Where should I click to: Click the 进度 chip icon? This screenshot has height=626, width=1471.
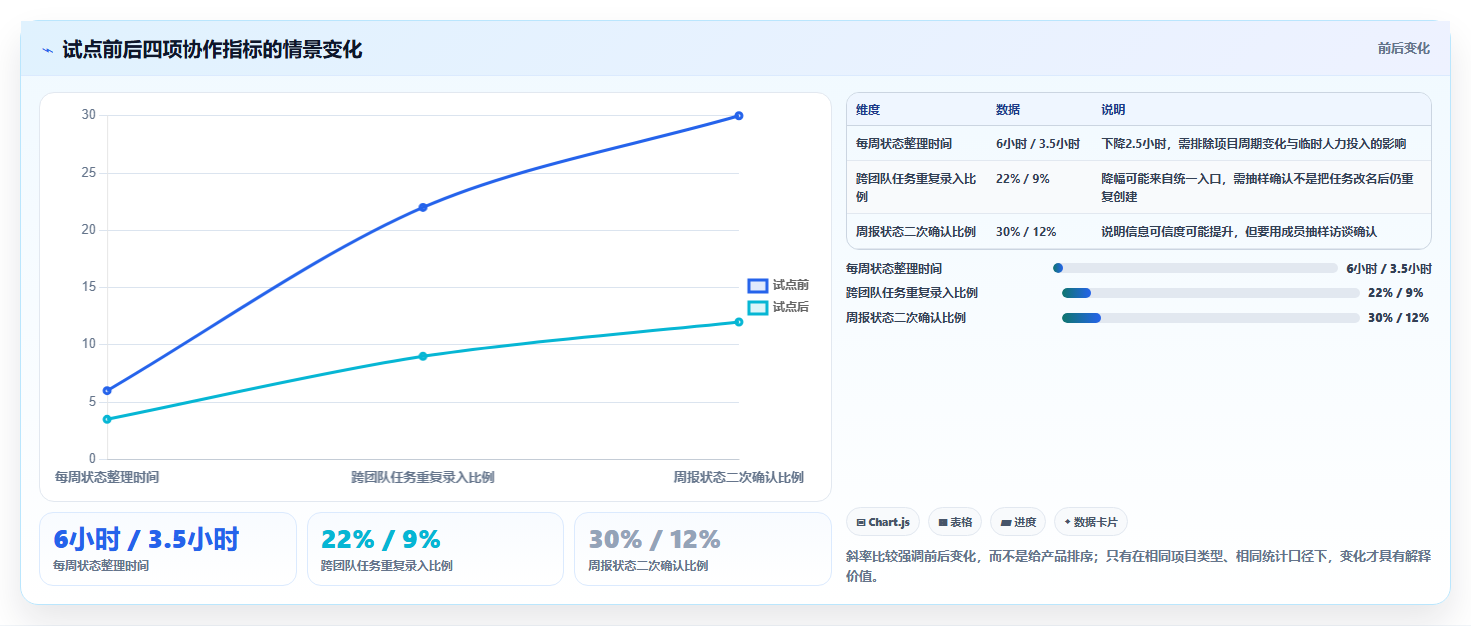1006,523
